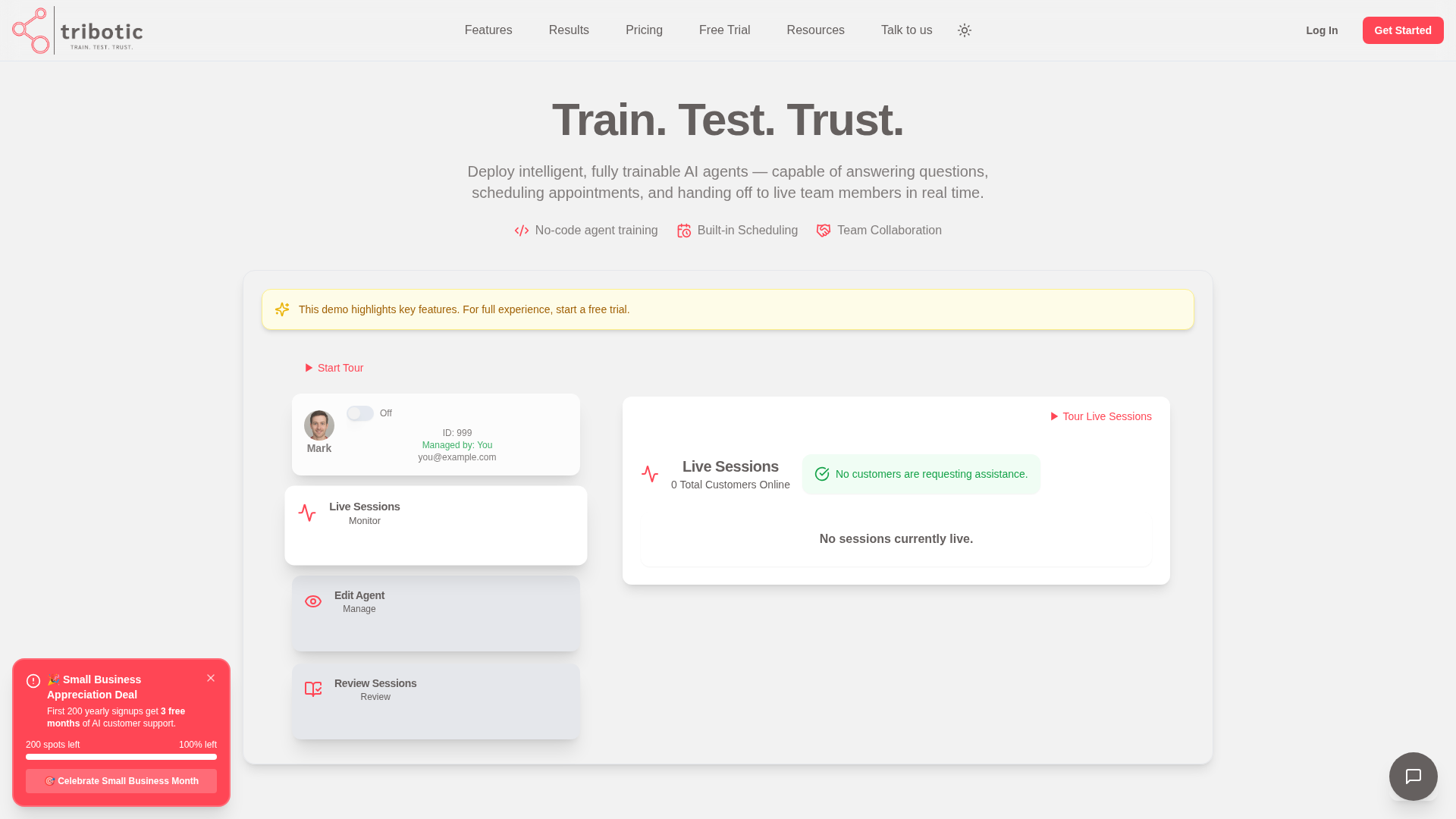Toggle Mark's agent on/off switch
This screenshot has width=1456, height=819.
point(360,413)
